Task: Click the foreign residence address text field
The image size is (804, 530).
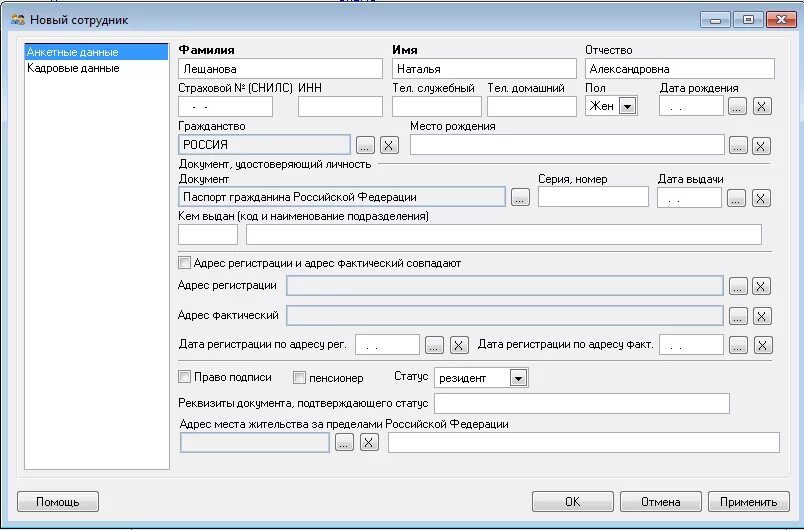Action: (584, 442)
